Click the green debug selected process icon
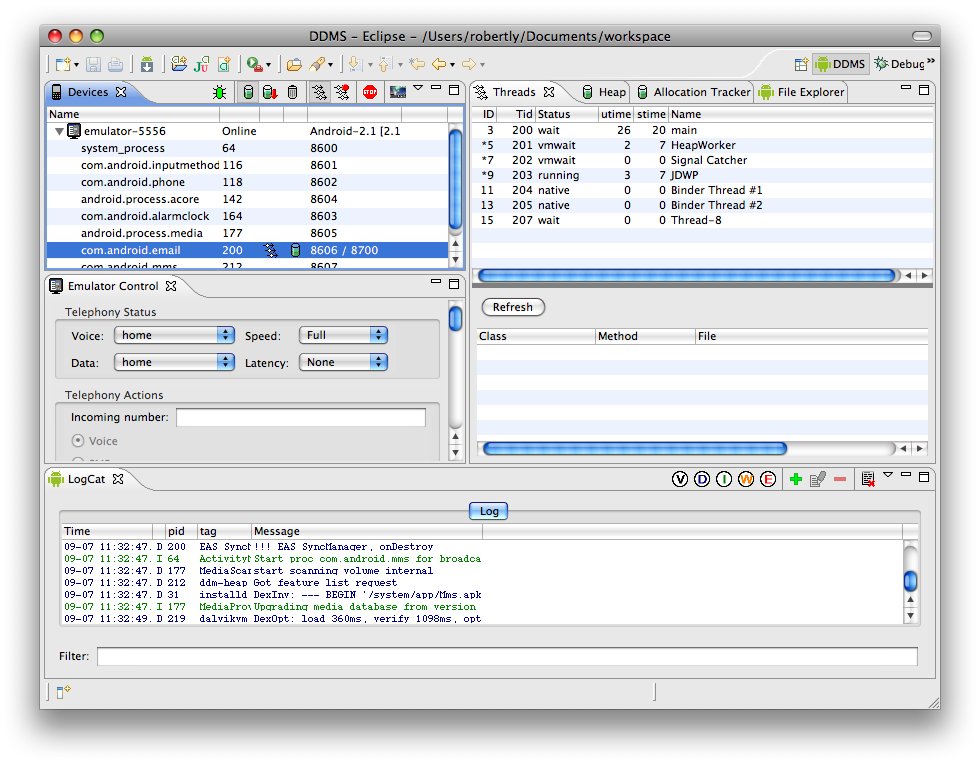 (x=219, y=92)
